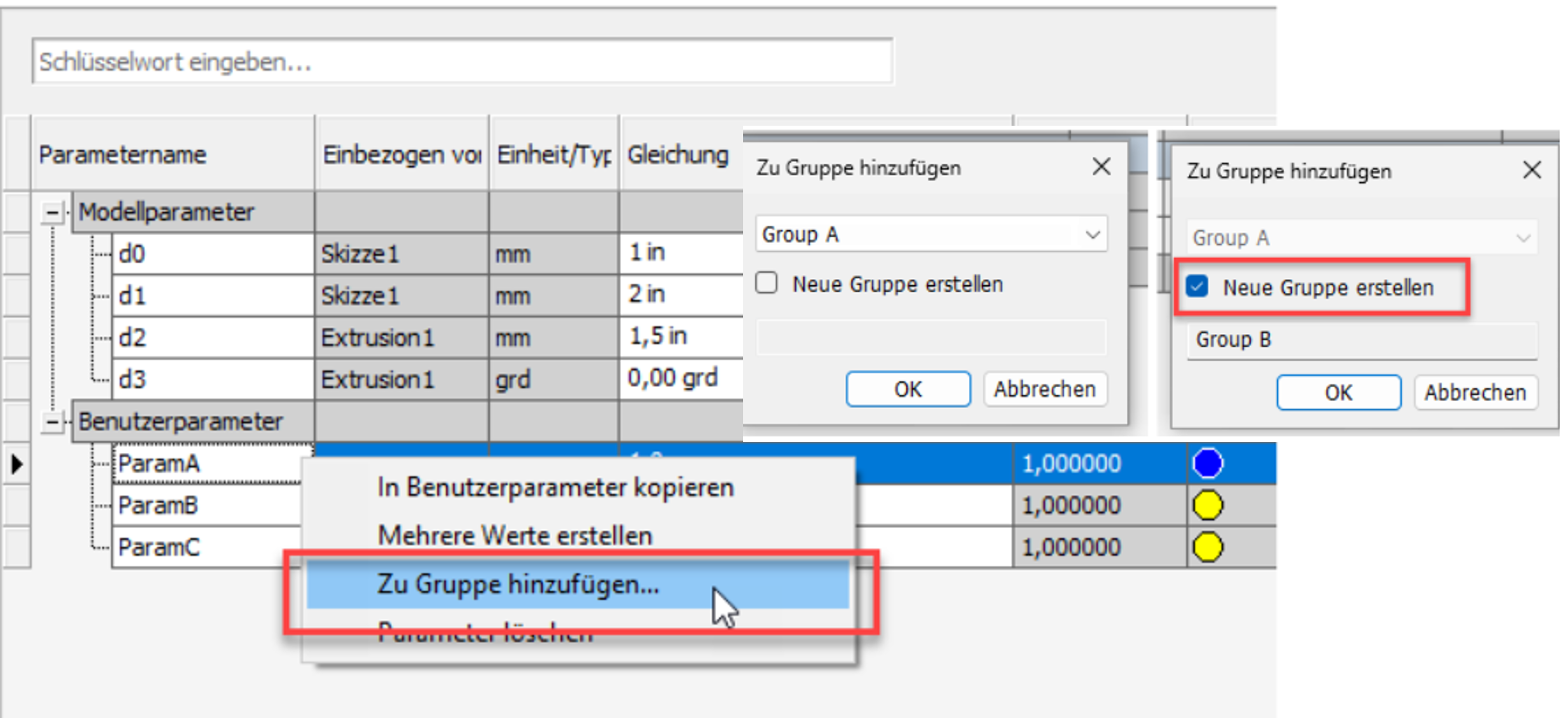The width and height of the screenshot is (1568, 718).
Task: Choose 'Mehrere Werte erstellen' from context menu
Action: [x=578, y=536]
